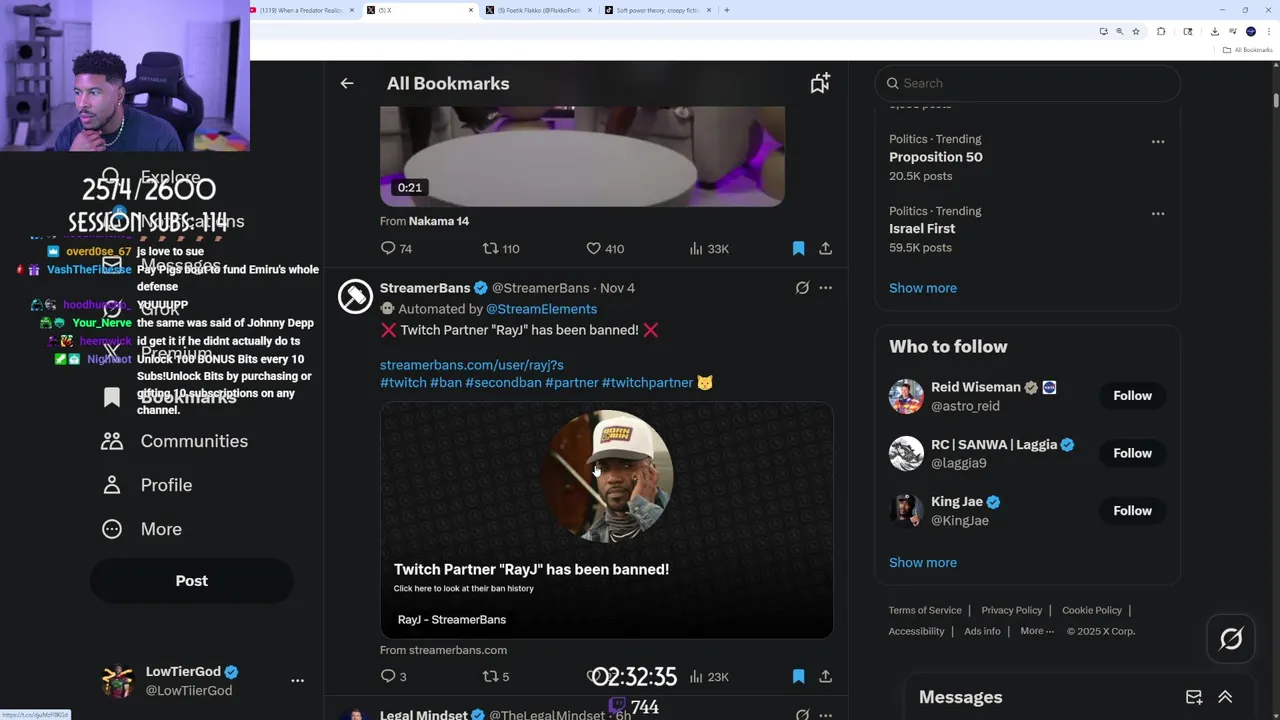The height and width of the screenshot is (720, 1280).
Task: Share the StreamerBans post
Action: tap(826, 677)
